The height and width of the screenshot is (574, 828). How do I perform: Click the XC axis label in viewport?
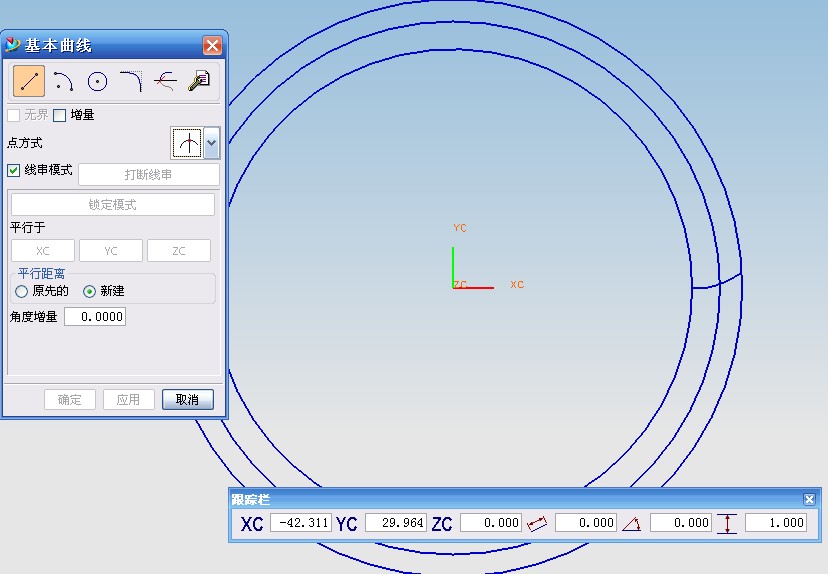517,284
